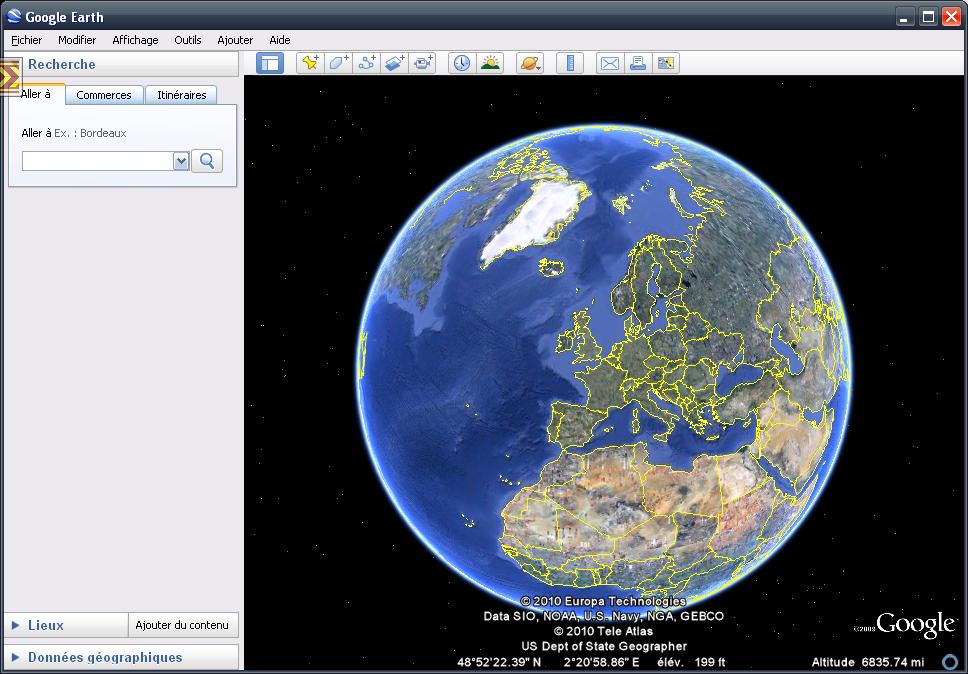Click the Google Earth title bar icon

[x=14, y=16]
